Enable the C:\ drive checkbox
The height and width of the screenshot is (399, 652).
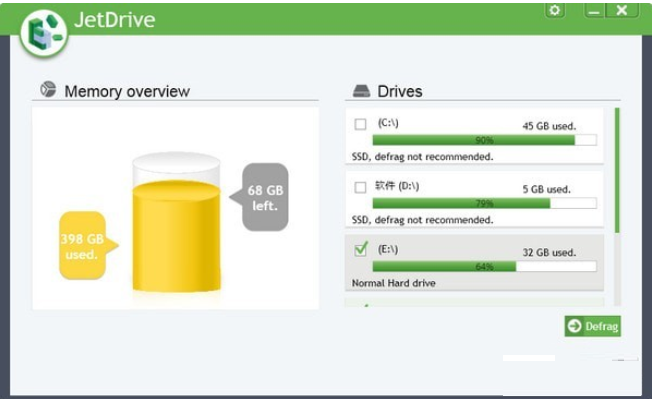click(x=361, y=124)
